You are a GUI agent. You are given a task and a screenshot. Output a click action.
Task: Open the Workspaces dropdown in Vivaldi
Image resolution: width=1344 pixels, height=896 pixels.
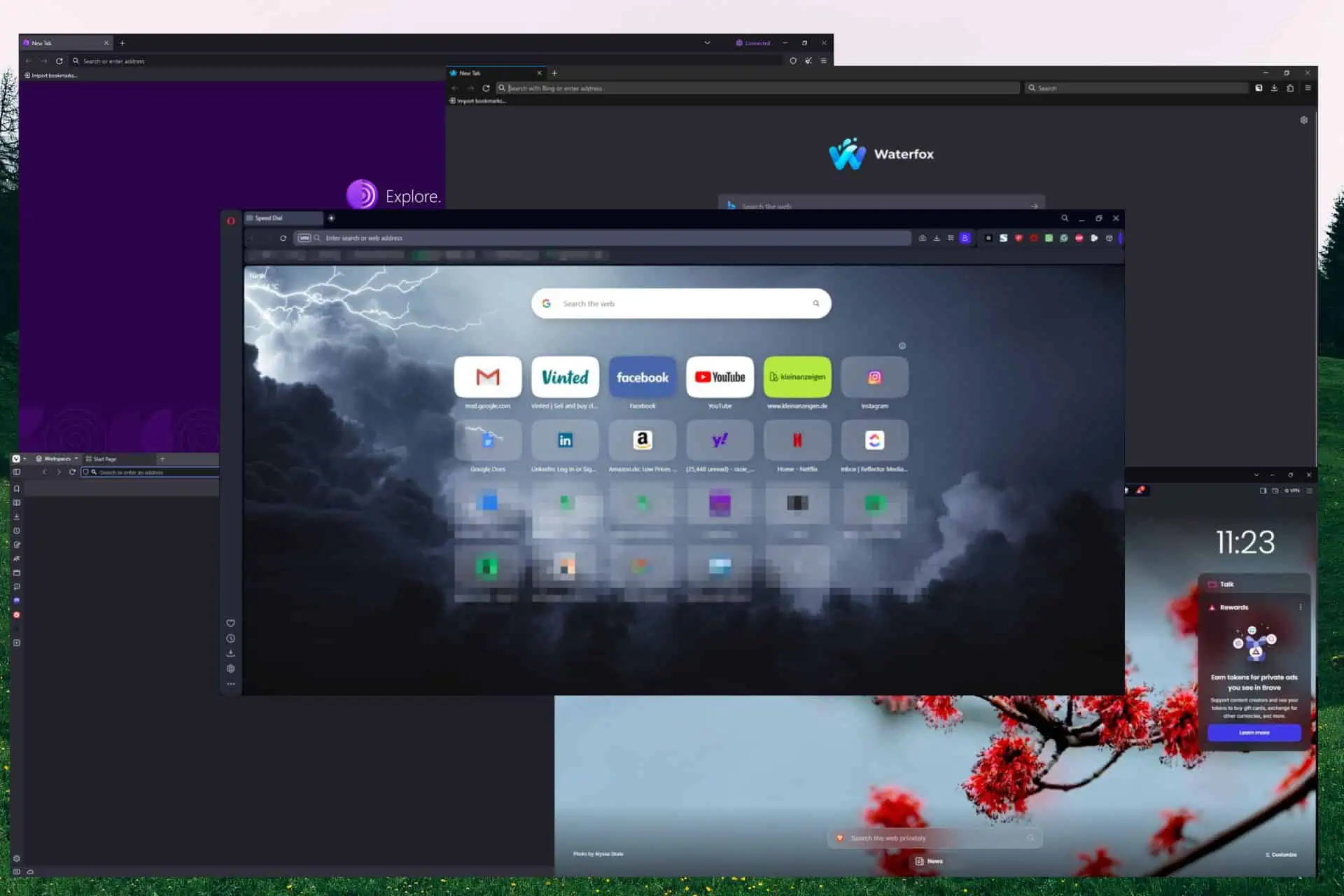point(57,458)
